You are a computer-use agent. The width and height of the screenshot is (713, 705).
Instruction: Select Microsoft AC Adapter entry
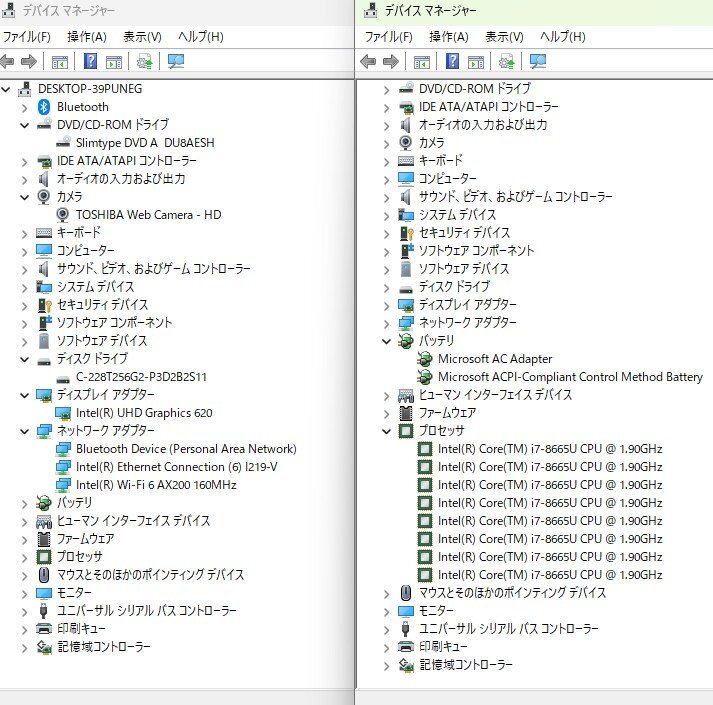point(495,359)
